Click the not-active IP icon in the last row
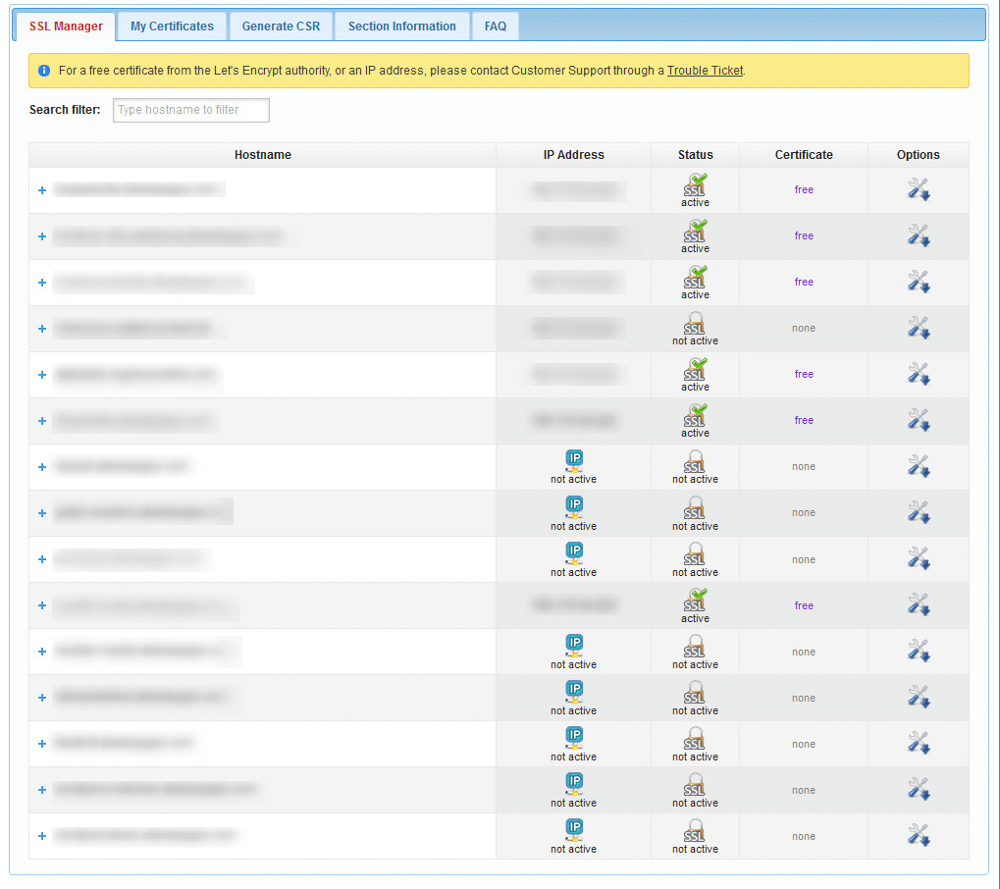 [573, 828]
